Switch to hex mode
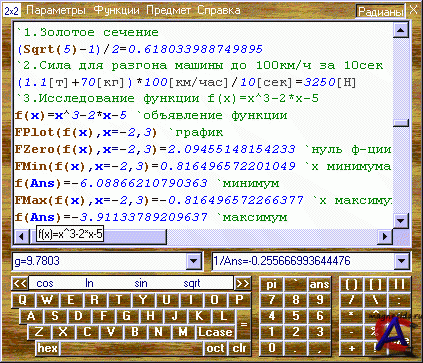Image resolution: width=423 pixels, height=363 pixels. [48, 348]
